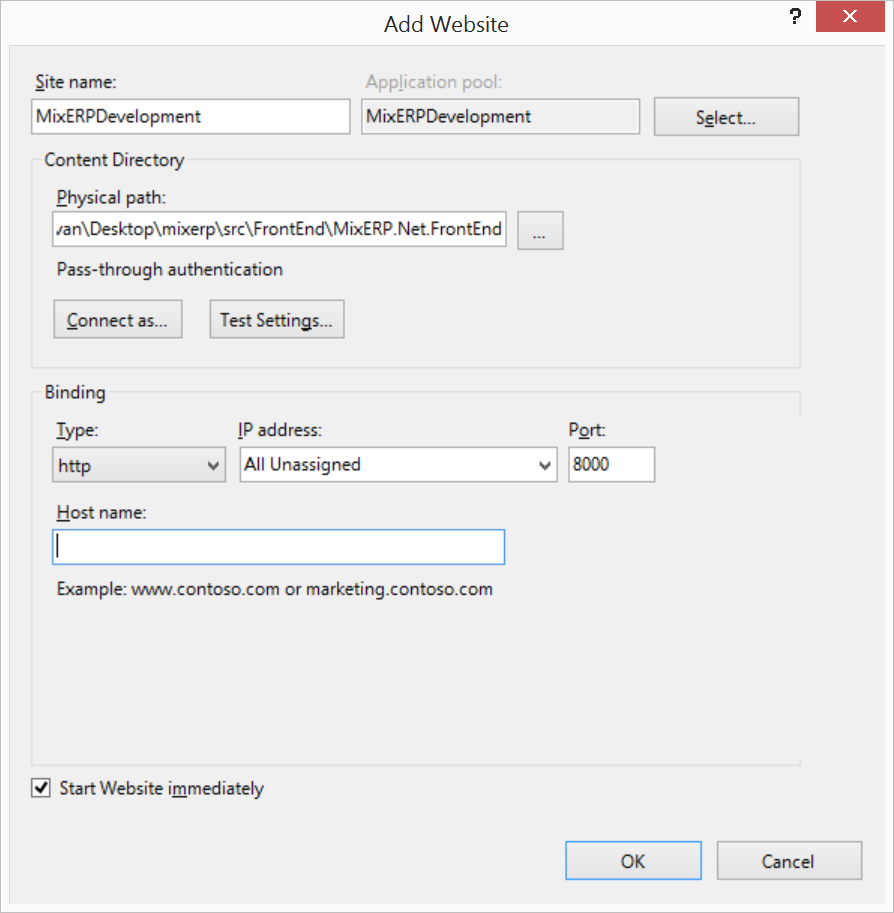Expand the binding Type dropdown
Viewport: 894px width, 913px height.
pyautogui.click(x=139, y=465)
